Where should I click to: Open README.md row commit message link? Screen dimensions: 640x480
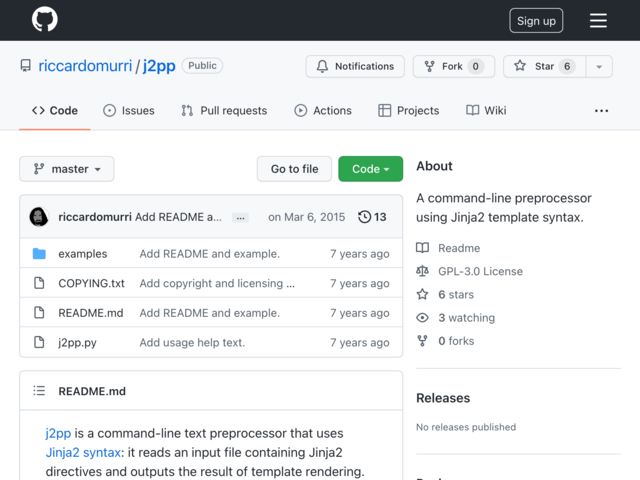tap(210, 313)
